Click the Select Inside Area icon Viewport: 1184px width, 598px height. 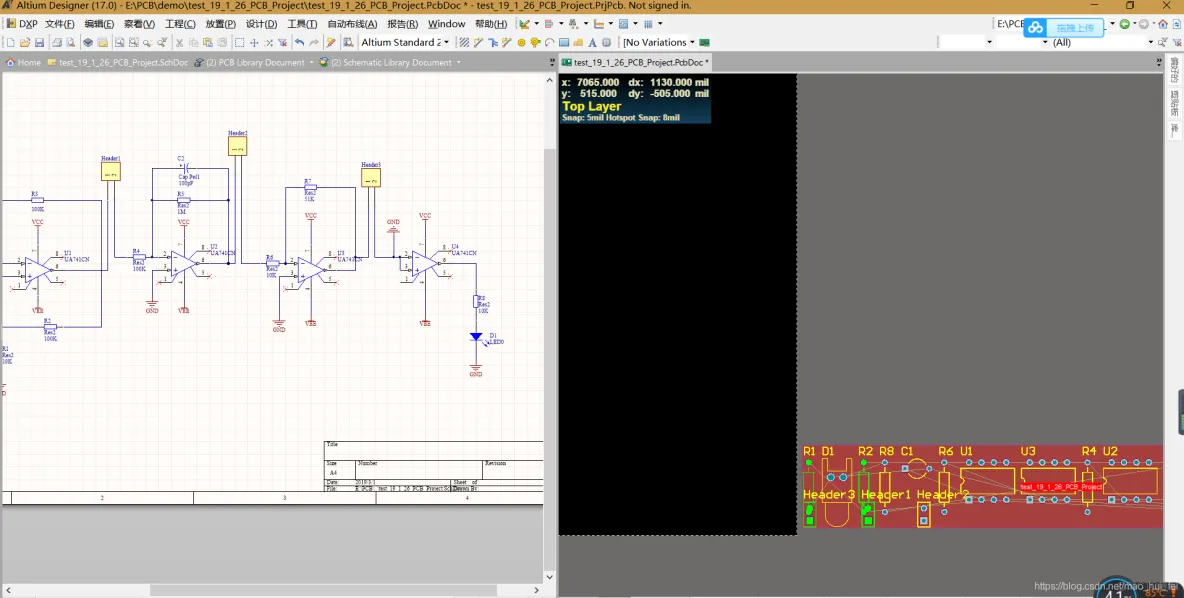tap(239, 42)
